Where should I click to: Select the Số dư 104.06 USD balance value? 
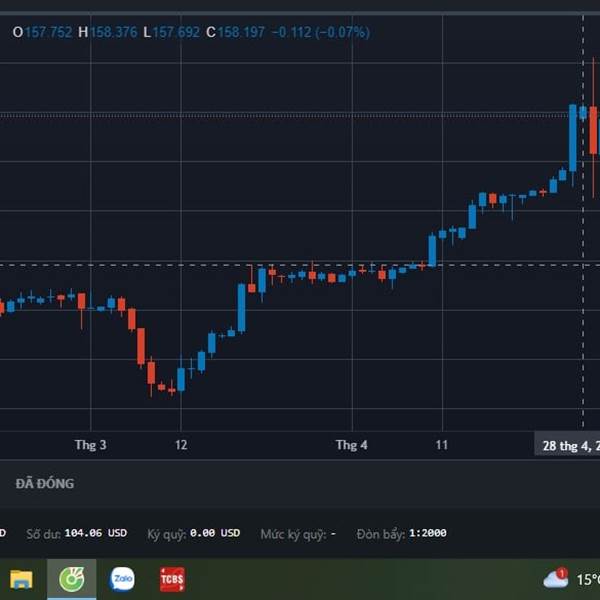(96, 533)
